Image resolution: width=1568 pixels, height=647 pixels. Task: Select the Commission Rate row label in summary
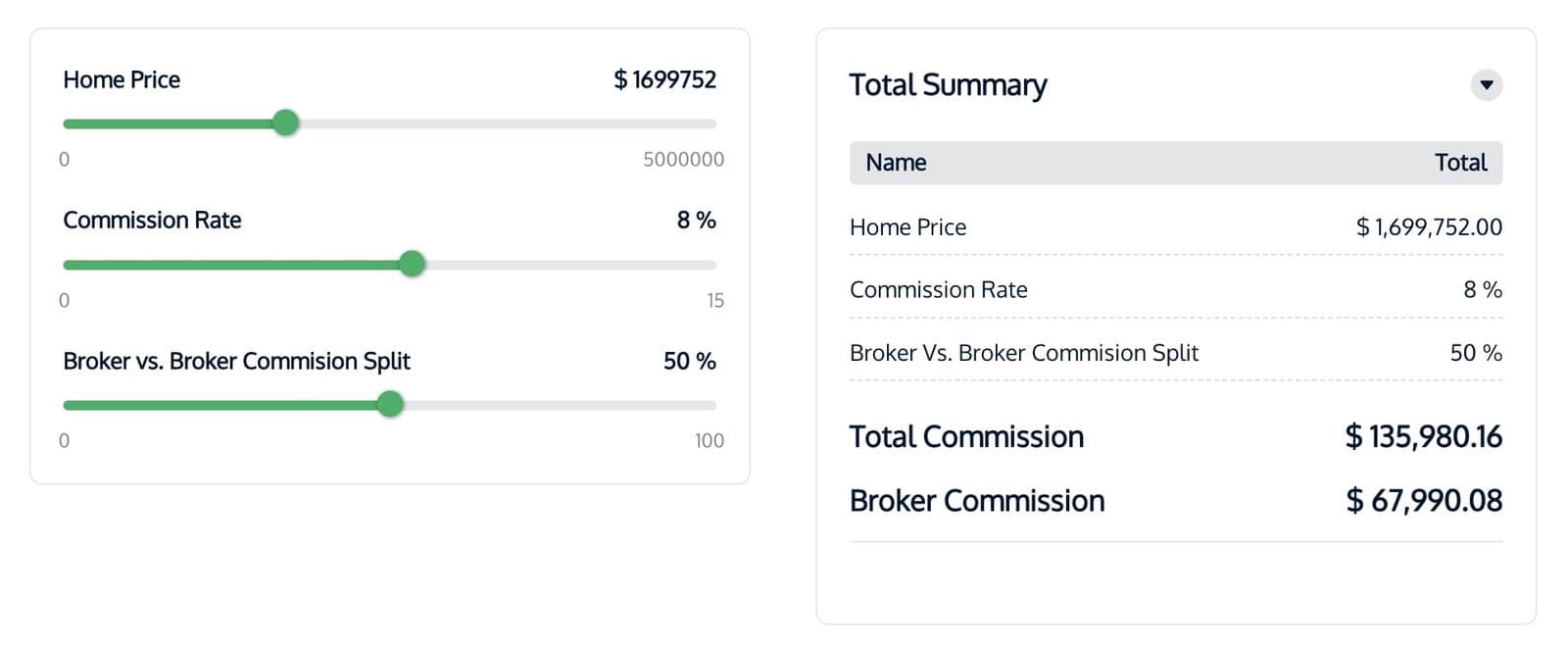point(938,290)
